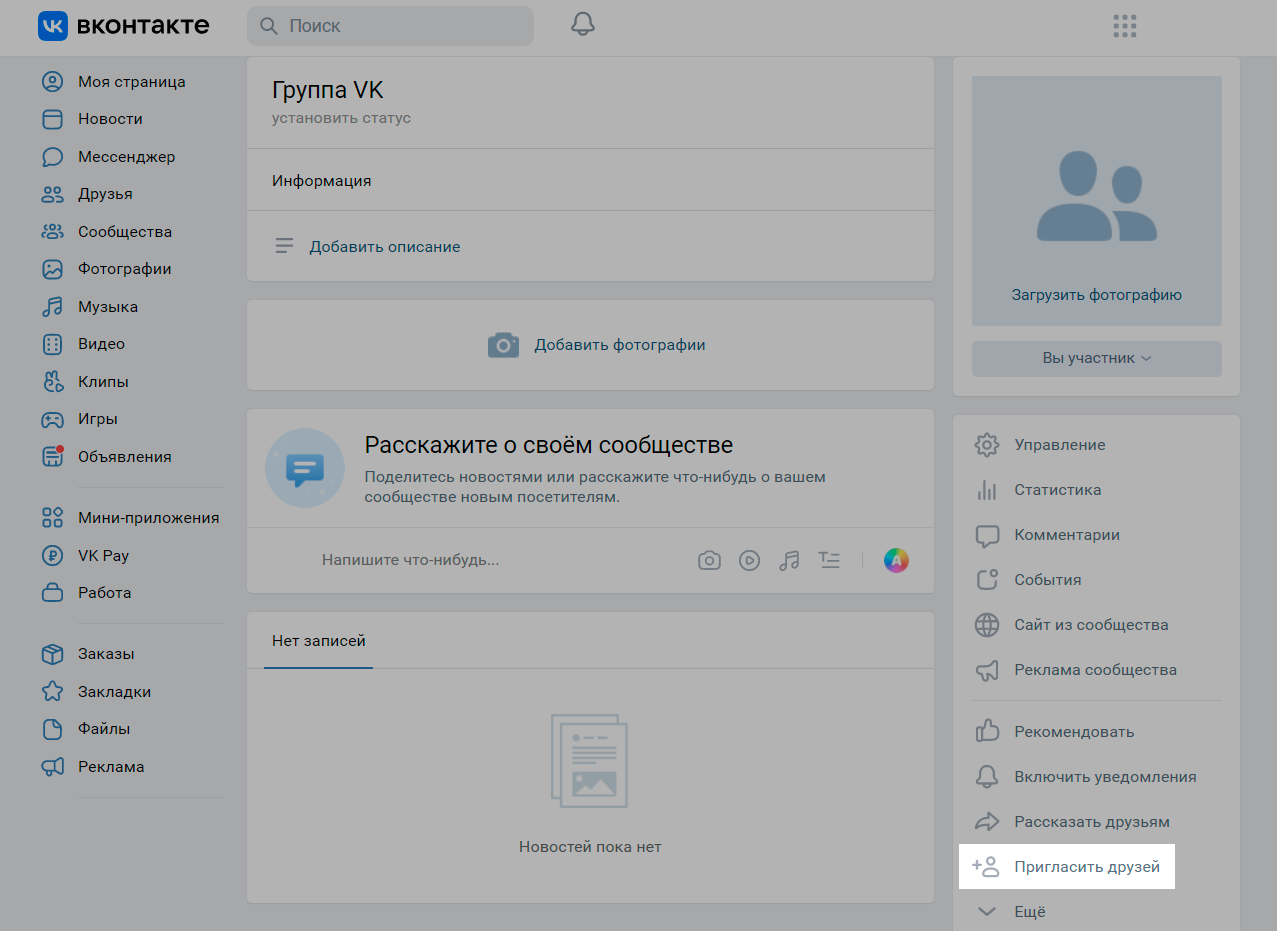This screenshot has width=1277, height=931.
Task: Attach a photo using camera icon in post box
Action: pyautogui.click(x=709, y=560)
